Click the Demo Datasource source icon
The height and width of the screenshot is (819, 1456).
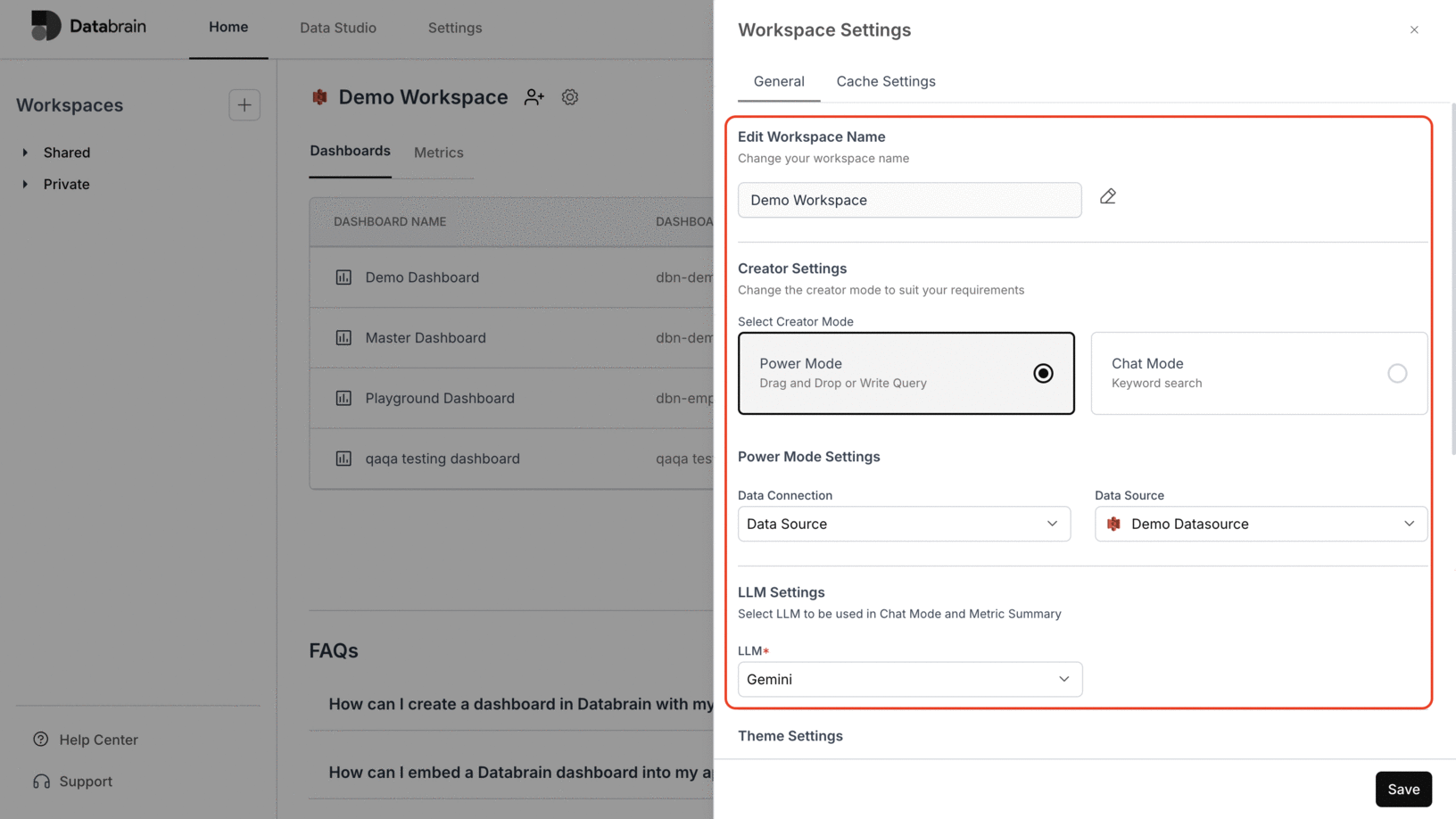point(1113,524)
